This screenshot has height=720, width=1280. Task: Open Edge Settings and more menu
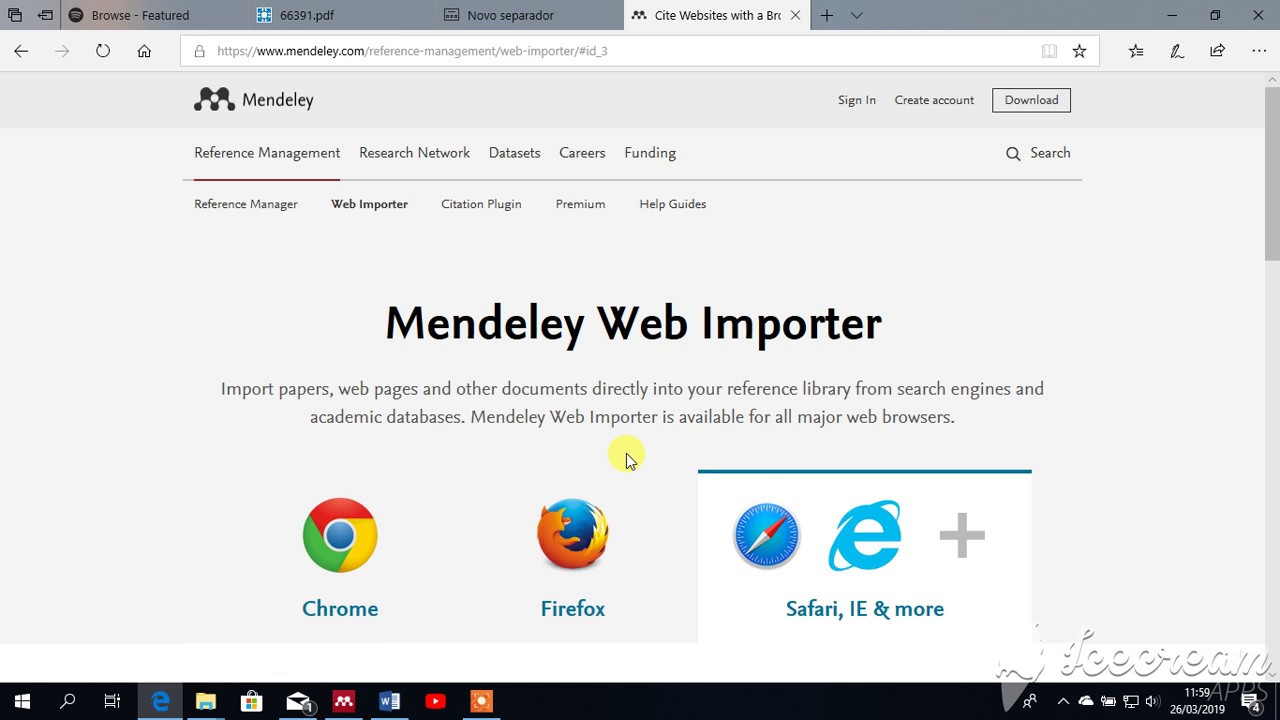[1259, 51]
